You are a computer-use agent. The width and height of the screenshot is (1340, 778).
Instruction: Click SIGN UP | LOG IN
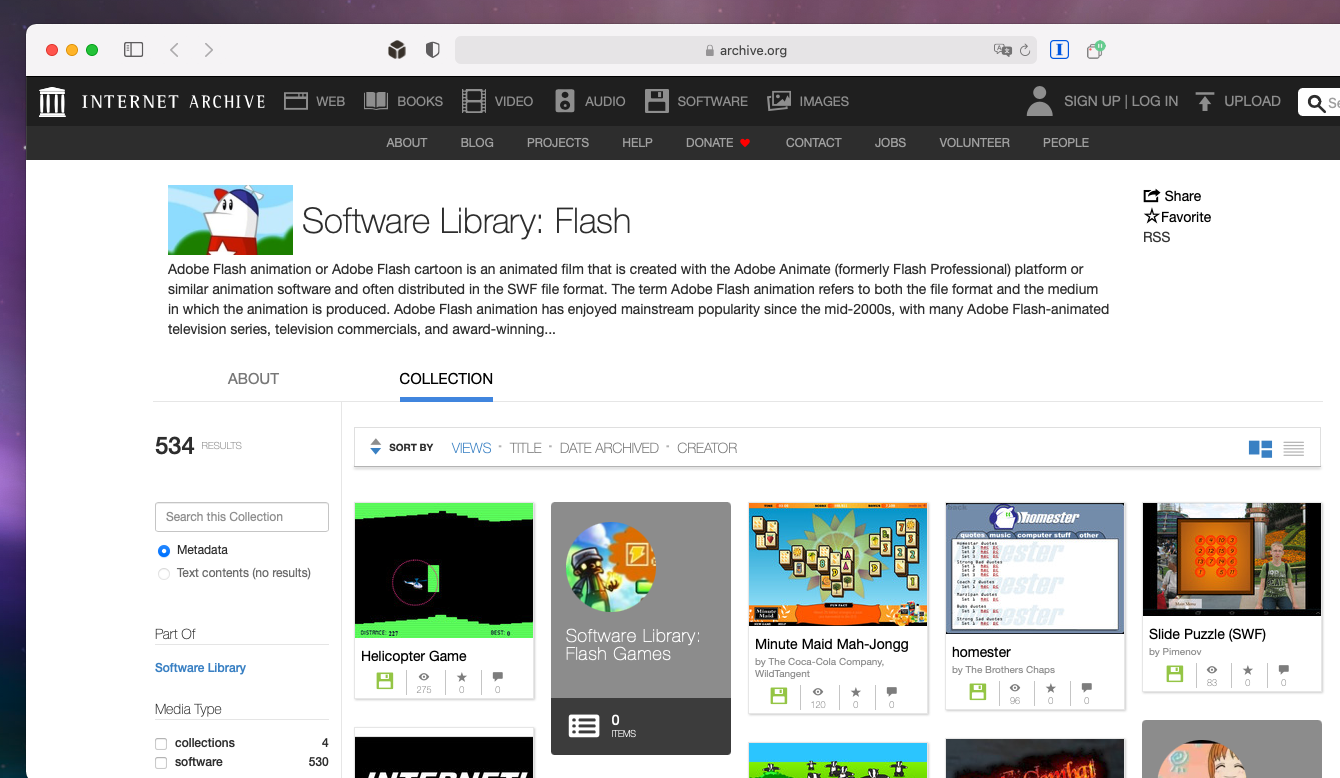coord(1121,101)
